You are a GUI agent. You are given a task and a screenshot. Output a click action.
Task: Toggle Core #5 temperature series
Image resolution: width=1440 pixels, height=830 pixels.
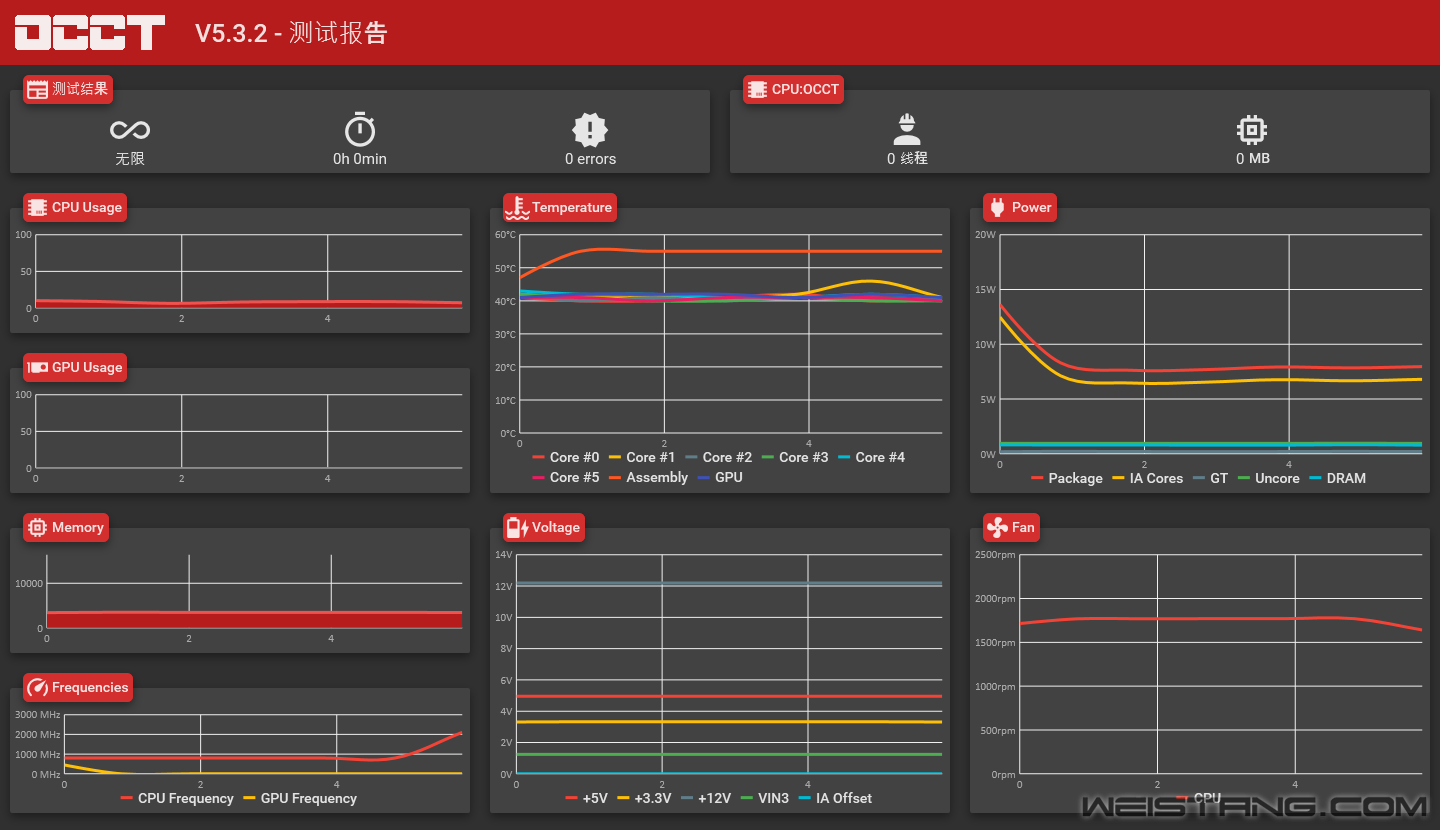click(x=565, y=477)
